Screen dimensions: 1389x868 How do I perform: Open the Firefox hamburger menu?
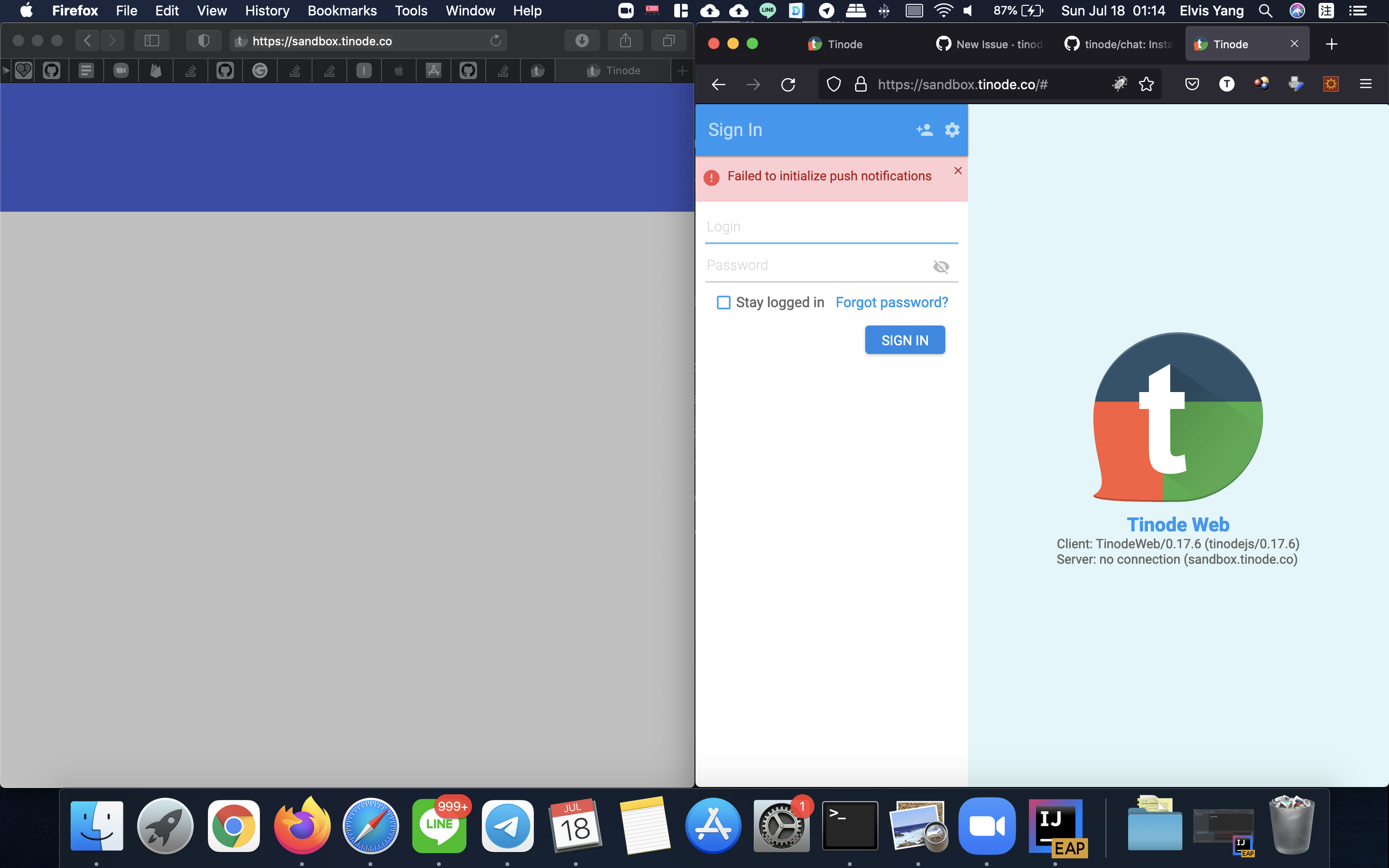point(1366,84)
